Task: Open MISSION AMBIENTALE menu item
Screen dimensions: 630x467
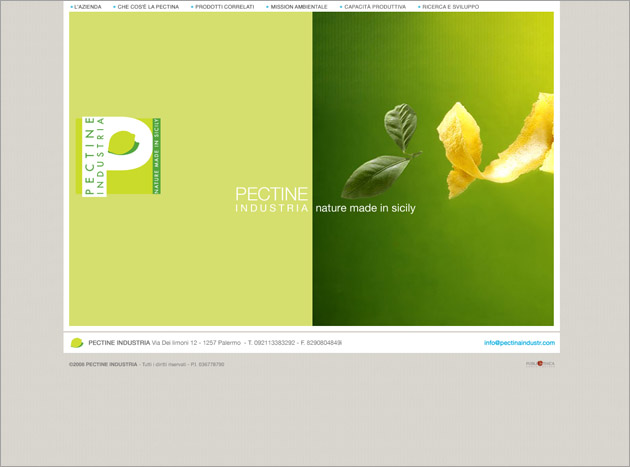Action: [x=299, y=7]
